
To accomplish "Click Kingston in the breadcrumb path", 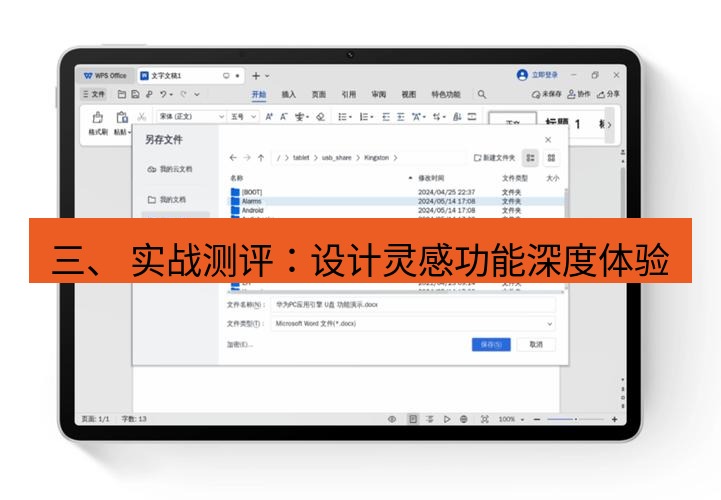I will coord(377,157).
